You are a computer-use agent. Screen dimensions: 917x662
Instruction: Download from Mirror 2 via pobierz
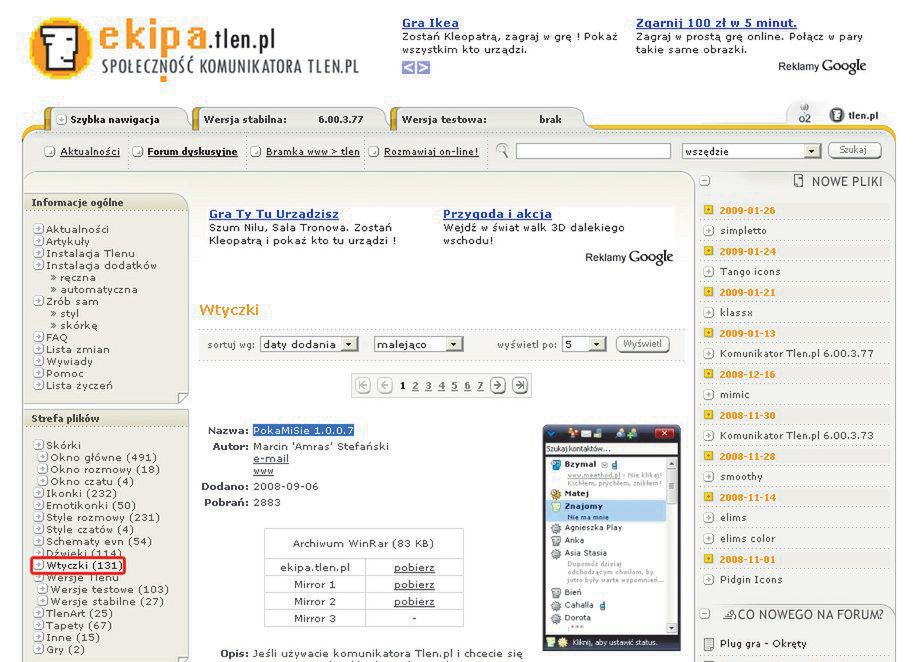(414, 601)
